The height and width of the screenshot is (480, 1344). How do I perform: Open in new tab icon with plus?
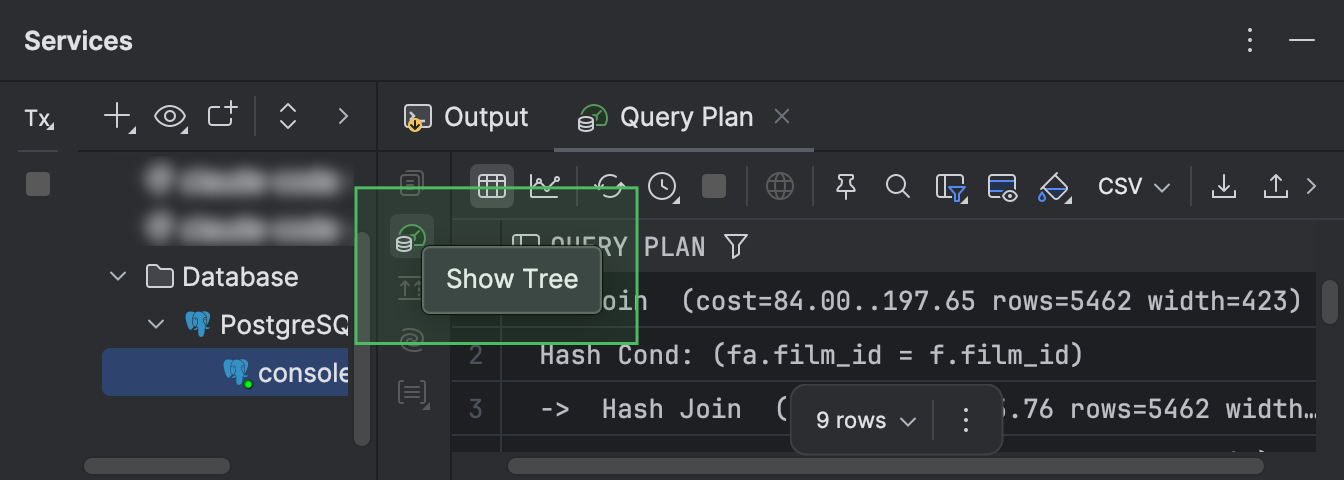click(x=222, y=115)
